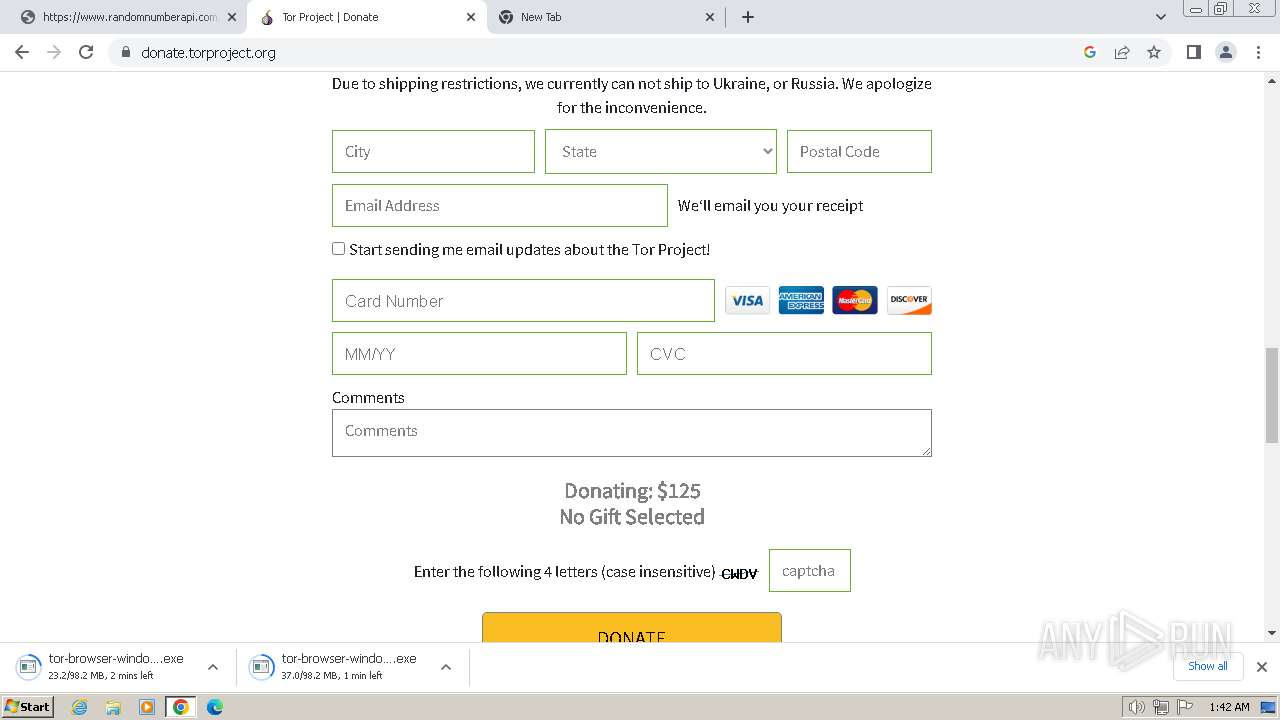Toggle the browser side panel
Image resolution: width=1280 pixels, height=720 pixels.
pyautogui.click(x=1193, y=52)
